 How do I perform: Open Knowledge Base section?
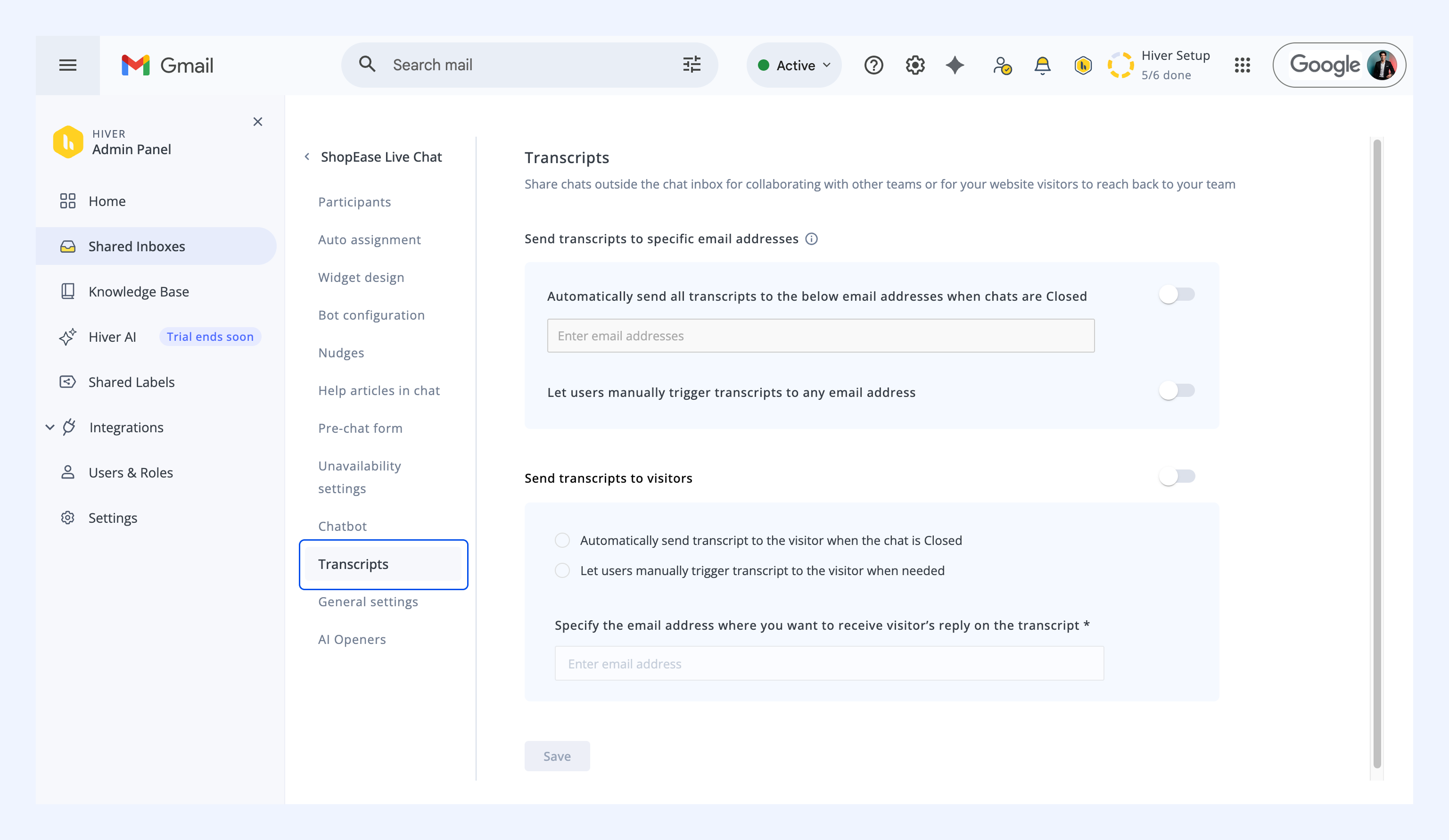point(139,291)
